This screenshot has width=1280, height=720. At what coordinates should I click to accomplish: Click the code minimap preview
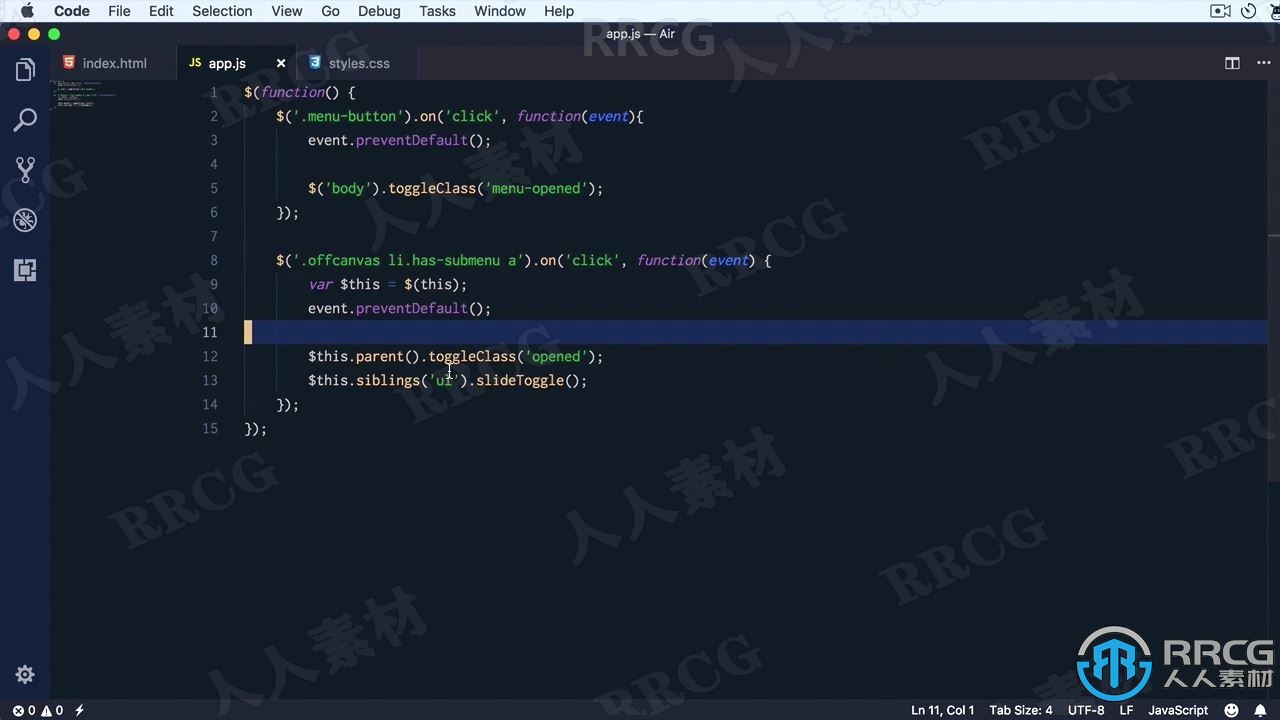coord(85,95)
